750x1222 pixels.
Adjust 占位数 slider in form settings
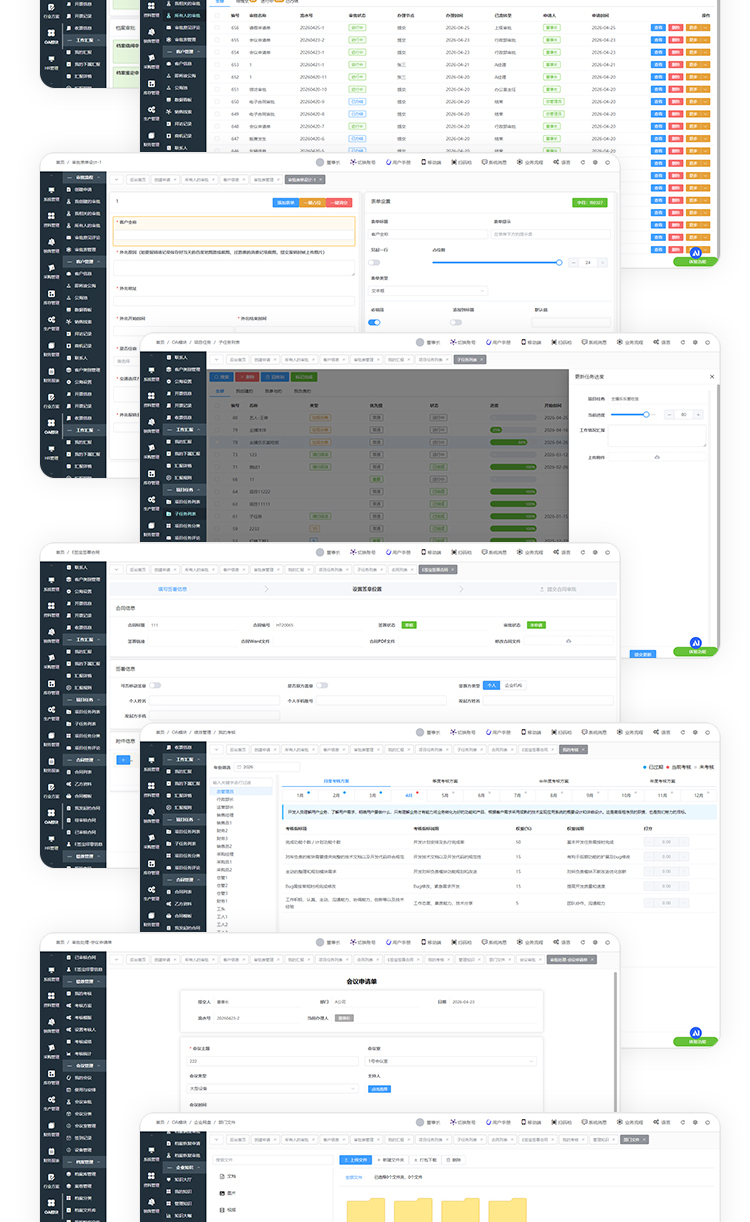(x=497, y=262)
